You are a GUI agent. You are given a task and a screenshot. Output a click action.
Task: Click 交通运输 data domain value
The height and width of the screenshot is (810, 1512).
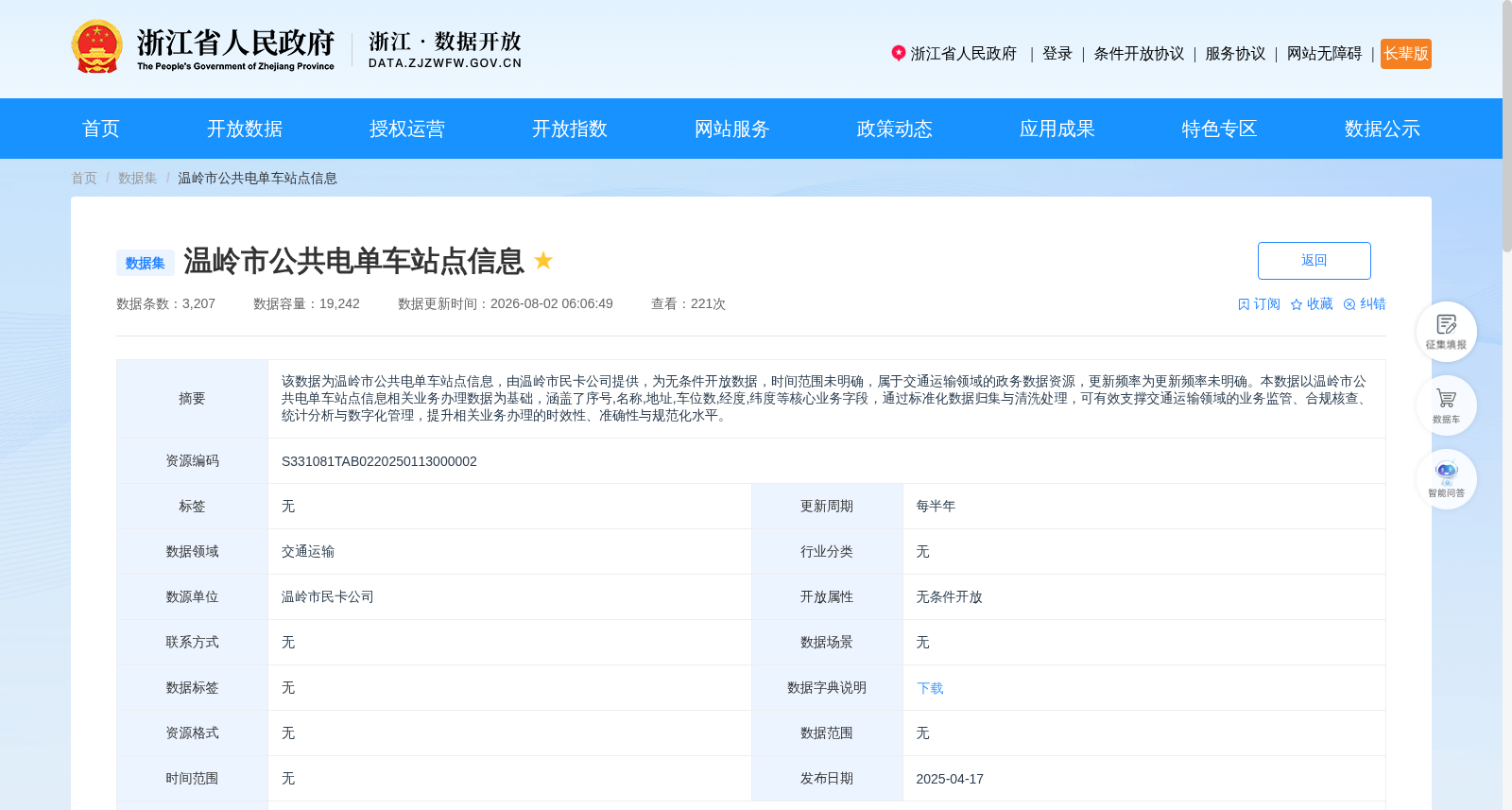click(308, 552)
